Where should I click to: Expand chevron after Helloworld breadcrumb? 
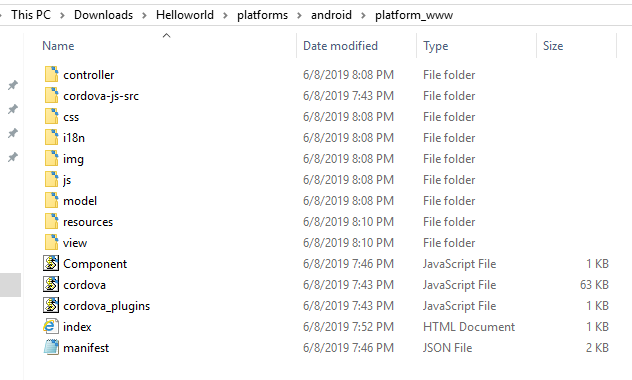click(225, 16)
